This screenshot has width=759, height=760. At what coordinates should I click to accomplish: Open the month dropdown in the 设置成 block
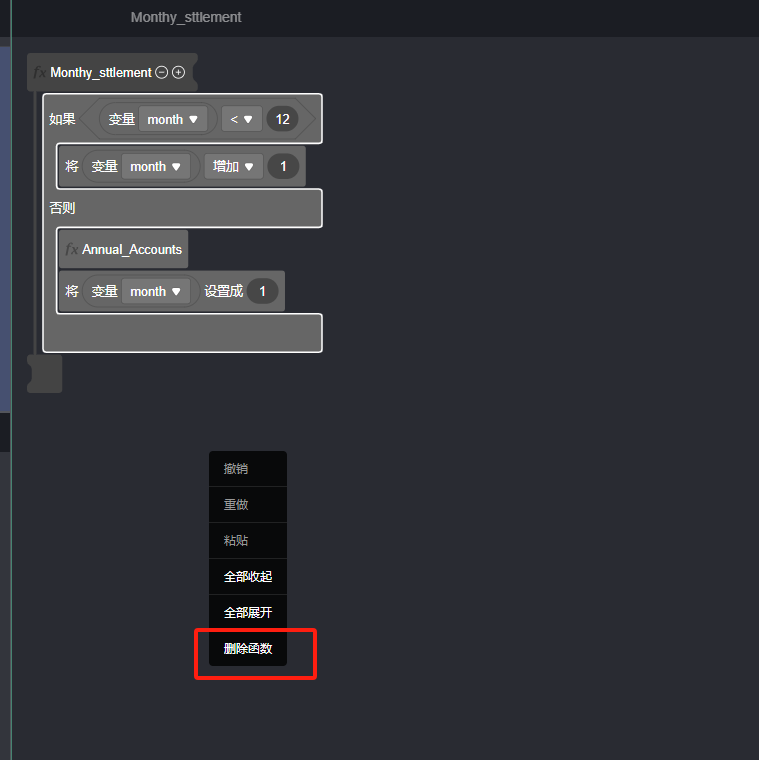click(156, 291)
